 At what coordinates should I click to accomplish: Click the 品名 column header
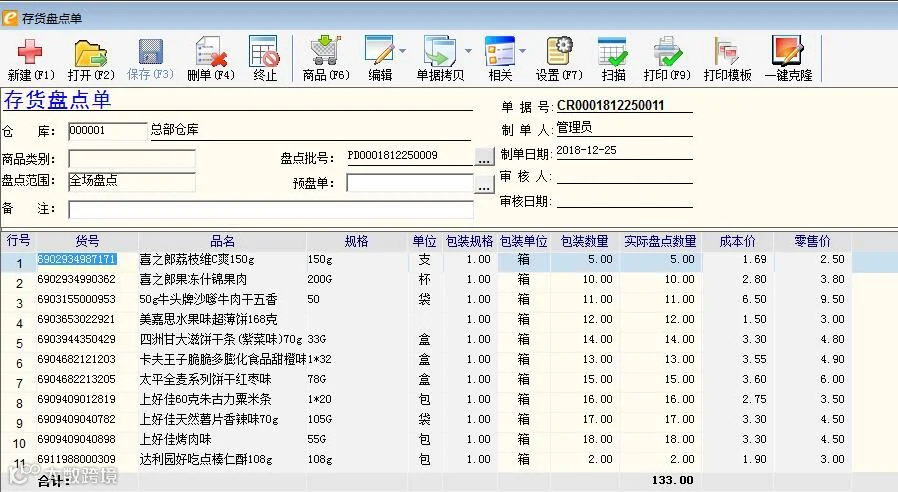pyautogui.click(x=222, y=241)
